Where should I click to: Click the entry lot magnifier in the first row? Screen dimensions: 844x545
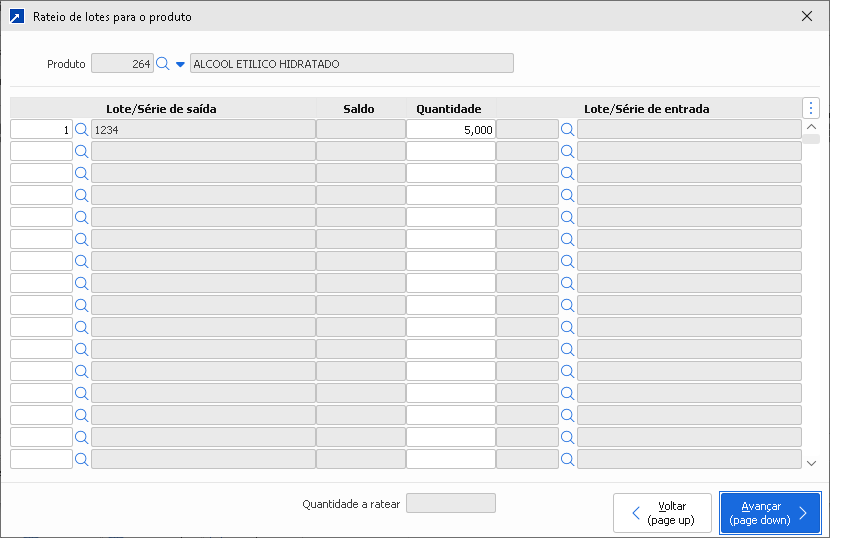pos(567,129)
